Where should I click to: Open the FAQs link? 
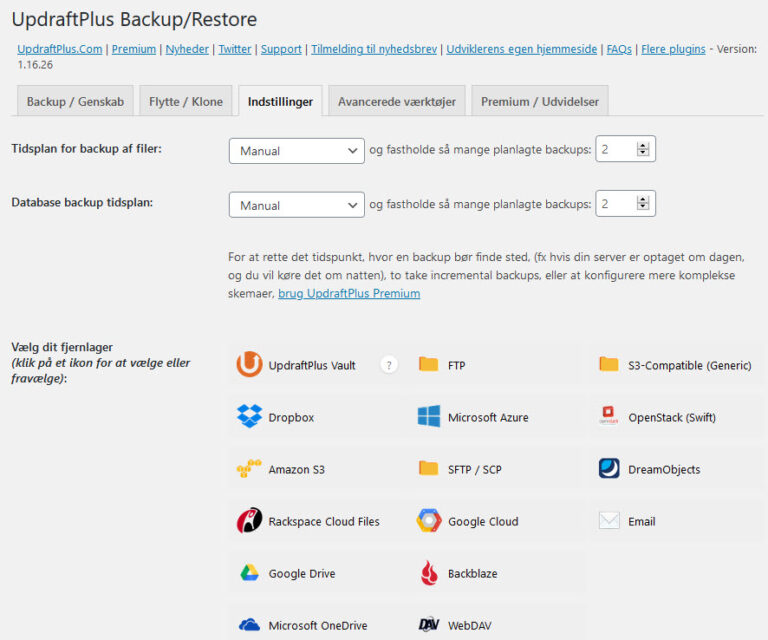coord(619,49)
